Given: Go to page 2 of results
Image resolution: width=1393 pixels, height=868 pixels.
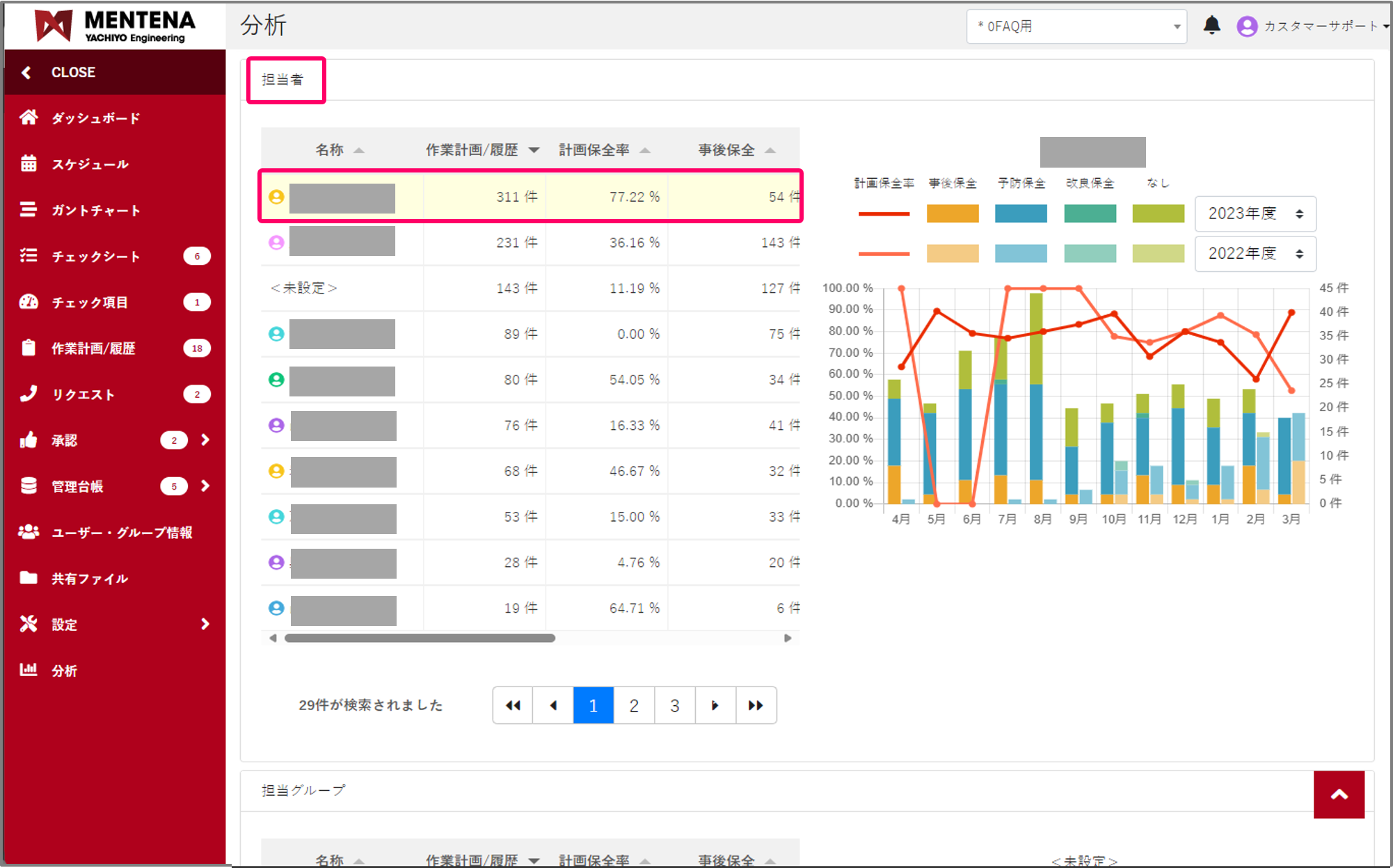Looking at the screenshot, I should pos(633,705).
